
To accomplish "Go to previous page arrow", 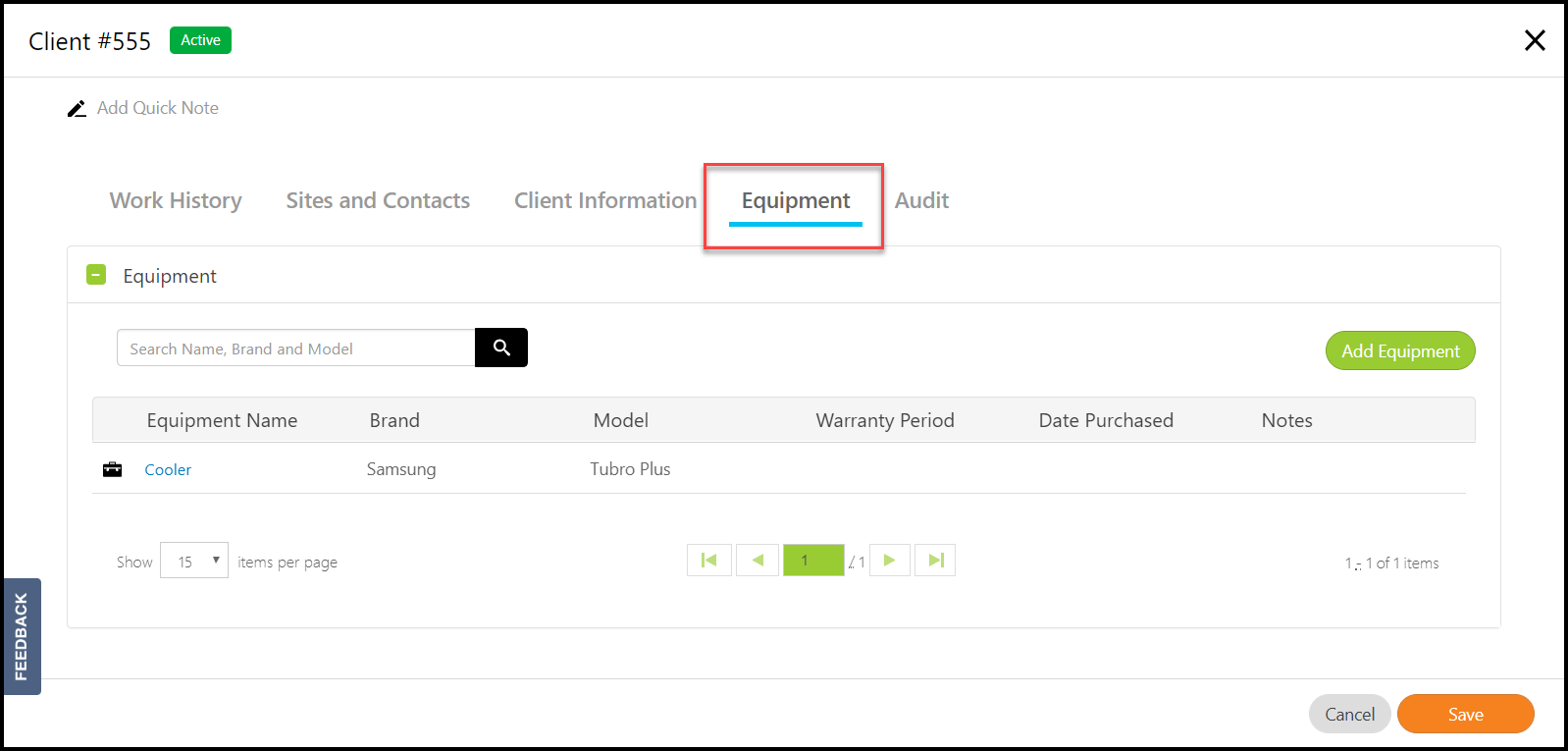I will (x=758, y=561).
